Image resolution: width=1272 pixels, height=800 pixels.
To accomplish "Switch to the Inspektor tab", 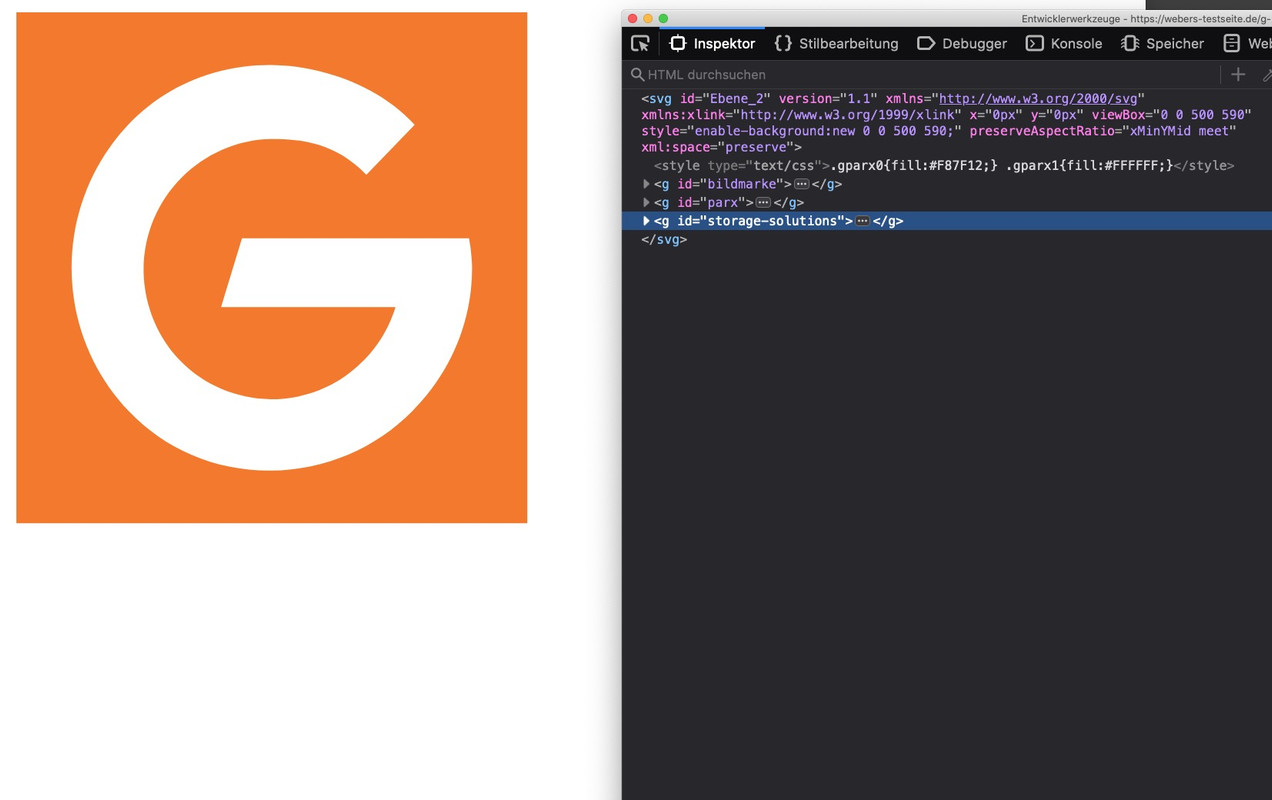I will point(712,43).
